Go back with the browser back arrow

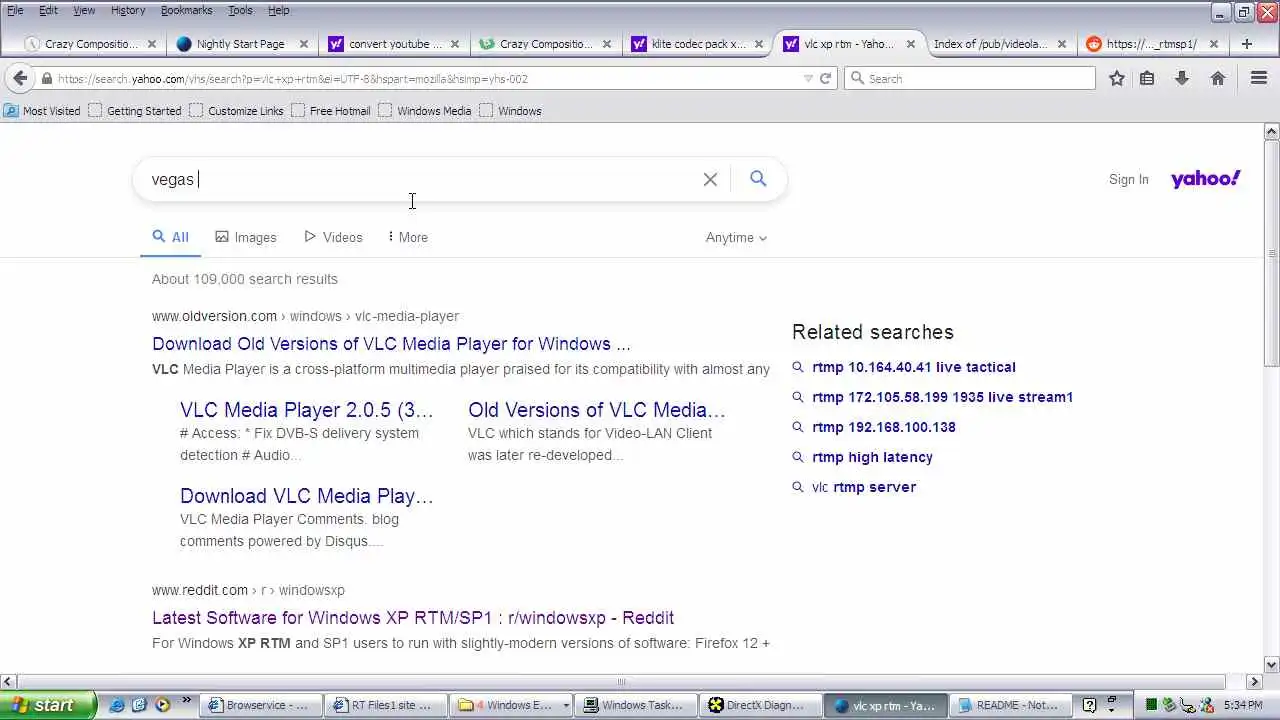click(x=21, y=78)
